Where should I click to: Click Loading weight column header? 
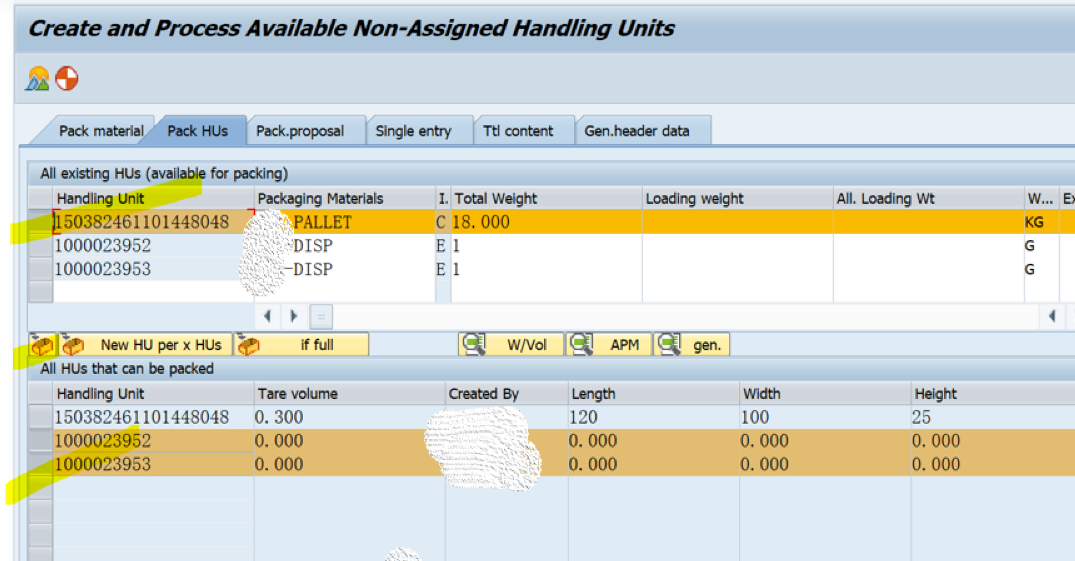pos(737,199)
